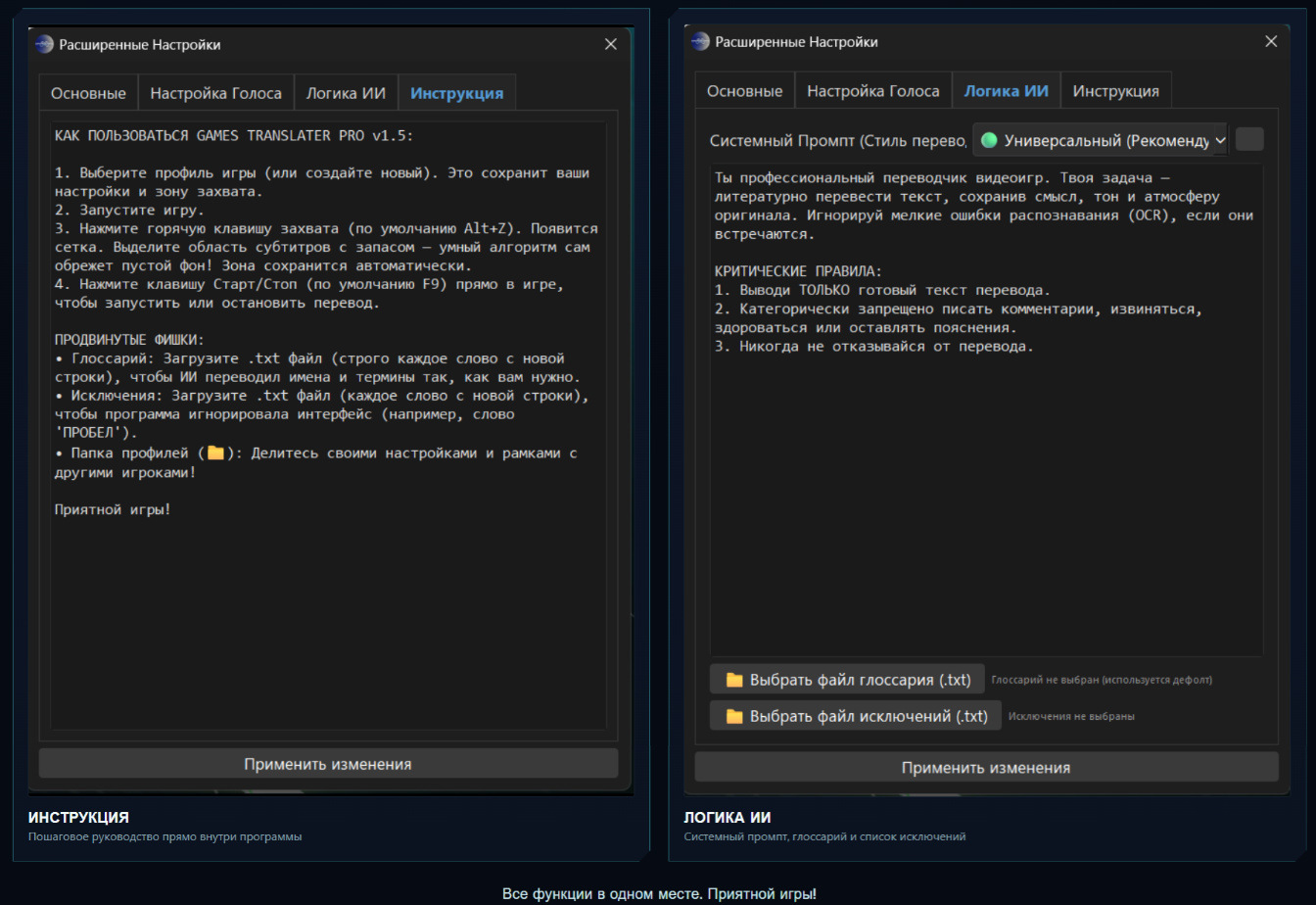This screenshot has width=1316, height=905.
Task: Open the Универсальный (Рекоменду…) style combo box
Action: (1101, 140)
